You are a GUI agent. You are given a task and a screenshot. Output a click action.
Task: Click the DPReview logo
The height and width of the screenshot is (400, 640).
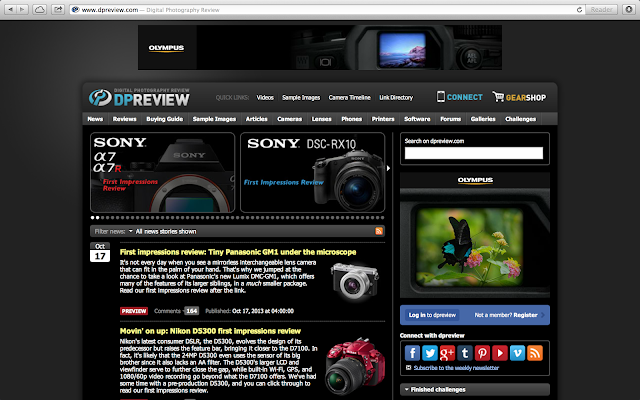pyautogui.click(x=139, y=97)
